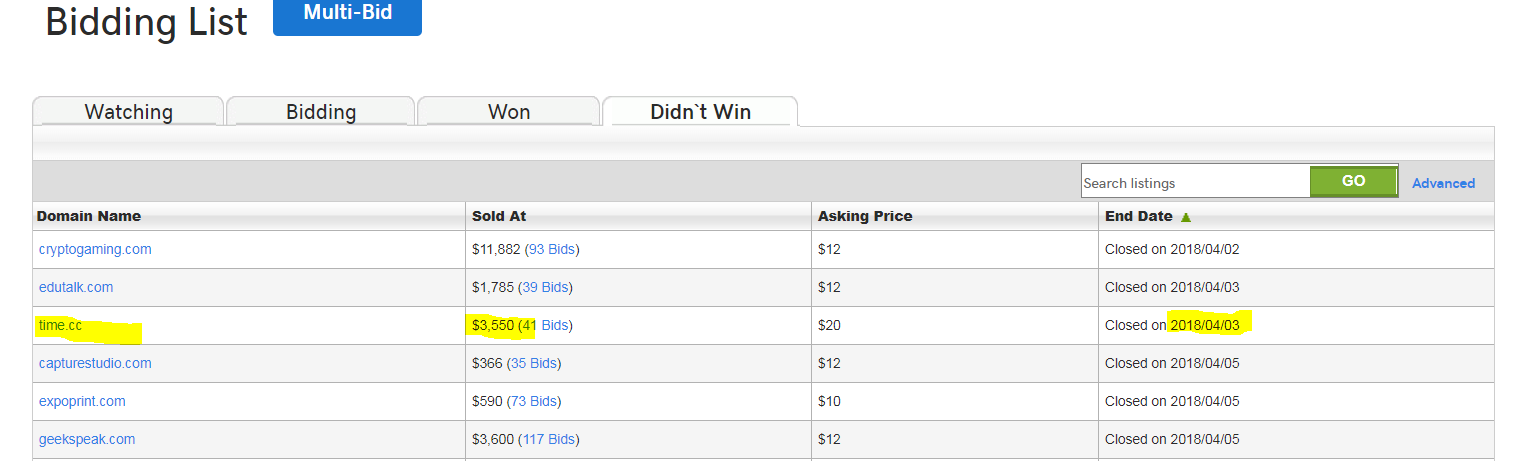Image resolution: width=1516 pixels, height=461 pixels.
Task: Open the cryptogaming.com domain link
Action: coord(95,249)
